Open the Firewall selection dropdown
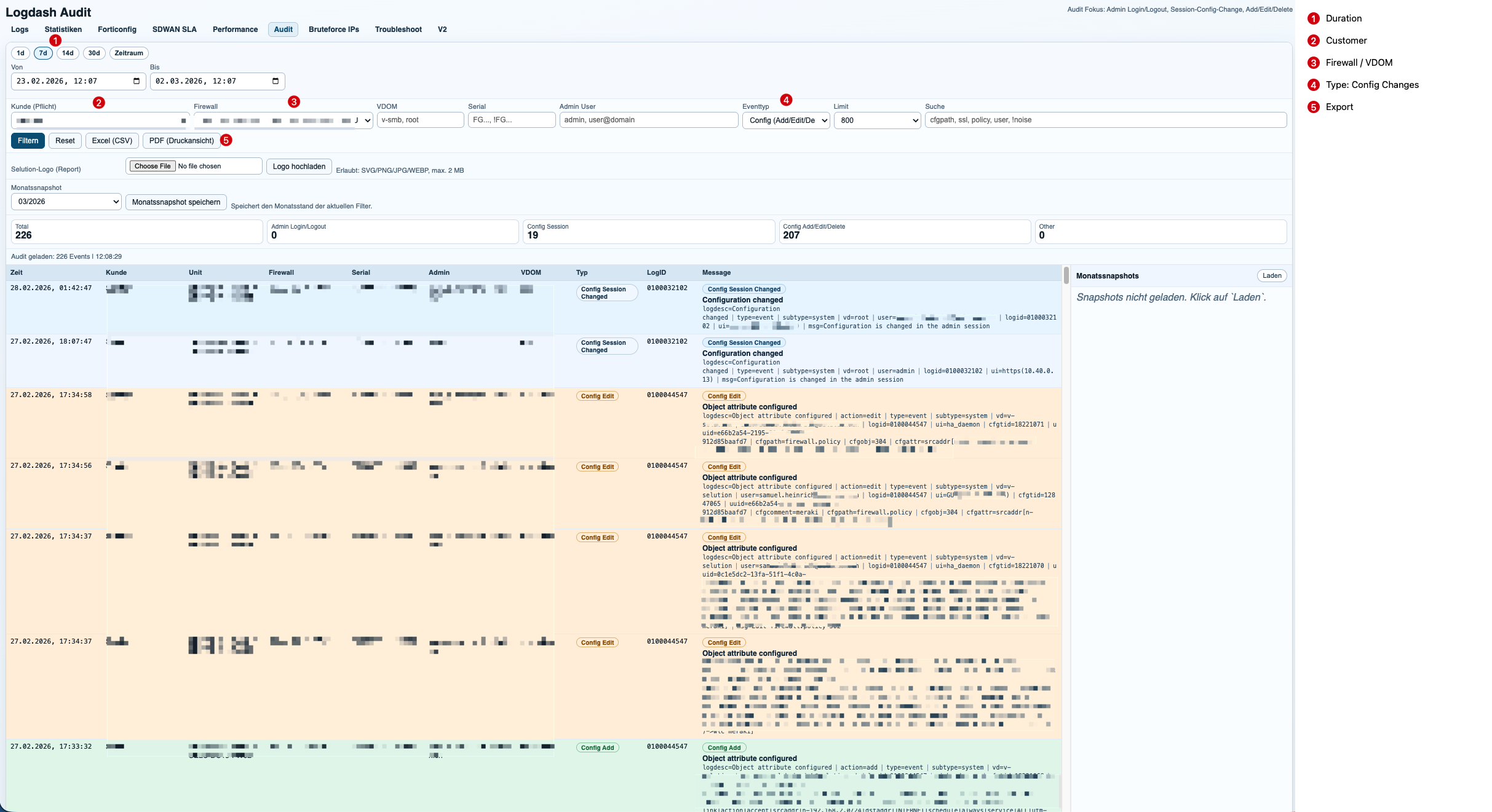This screenshot has height=812, width=1492. [x=283, y=120]
